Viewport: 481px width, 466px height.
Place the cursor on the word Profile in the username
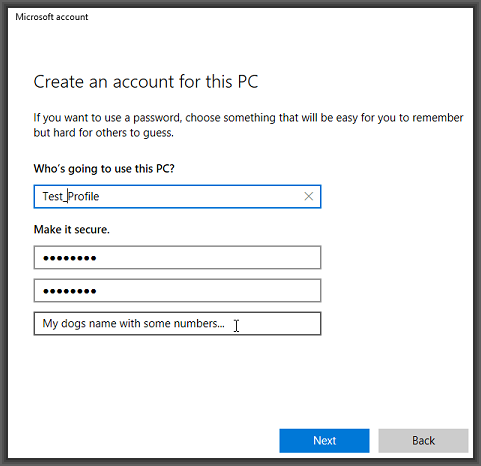pos(84,196)
